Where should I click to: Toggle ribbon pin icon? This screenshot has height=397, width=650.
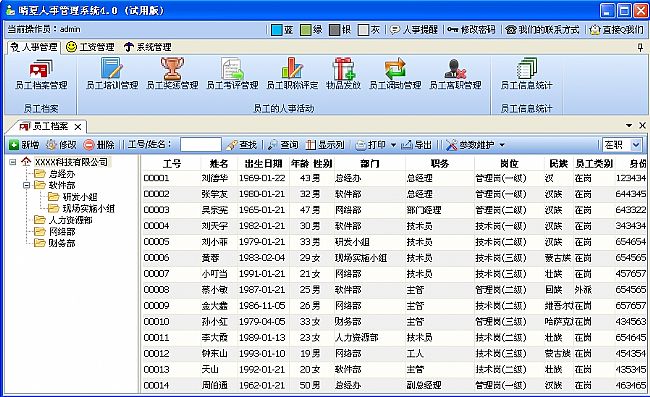[x=640, y=47]
